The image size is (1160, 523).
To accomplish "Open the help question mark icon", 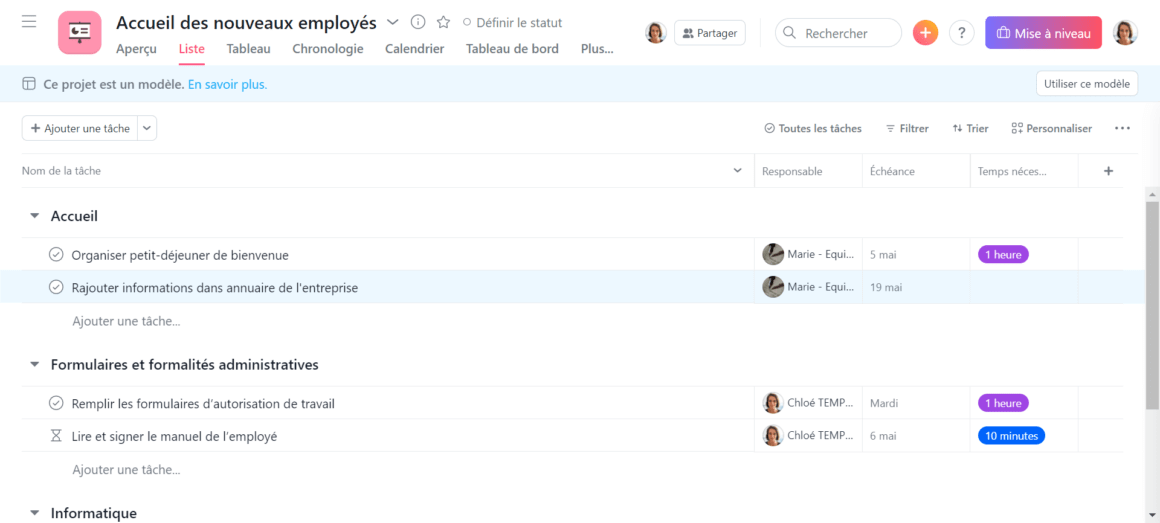I will click(961, 33).
